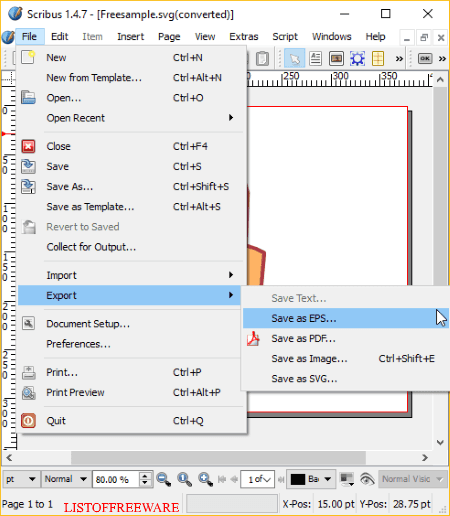Open the Normal Vision visual appearance dropdown
This screenshot has height=516, width=450.
(412, 479)
